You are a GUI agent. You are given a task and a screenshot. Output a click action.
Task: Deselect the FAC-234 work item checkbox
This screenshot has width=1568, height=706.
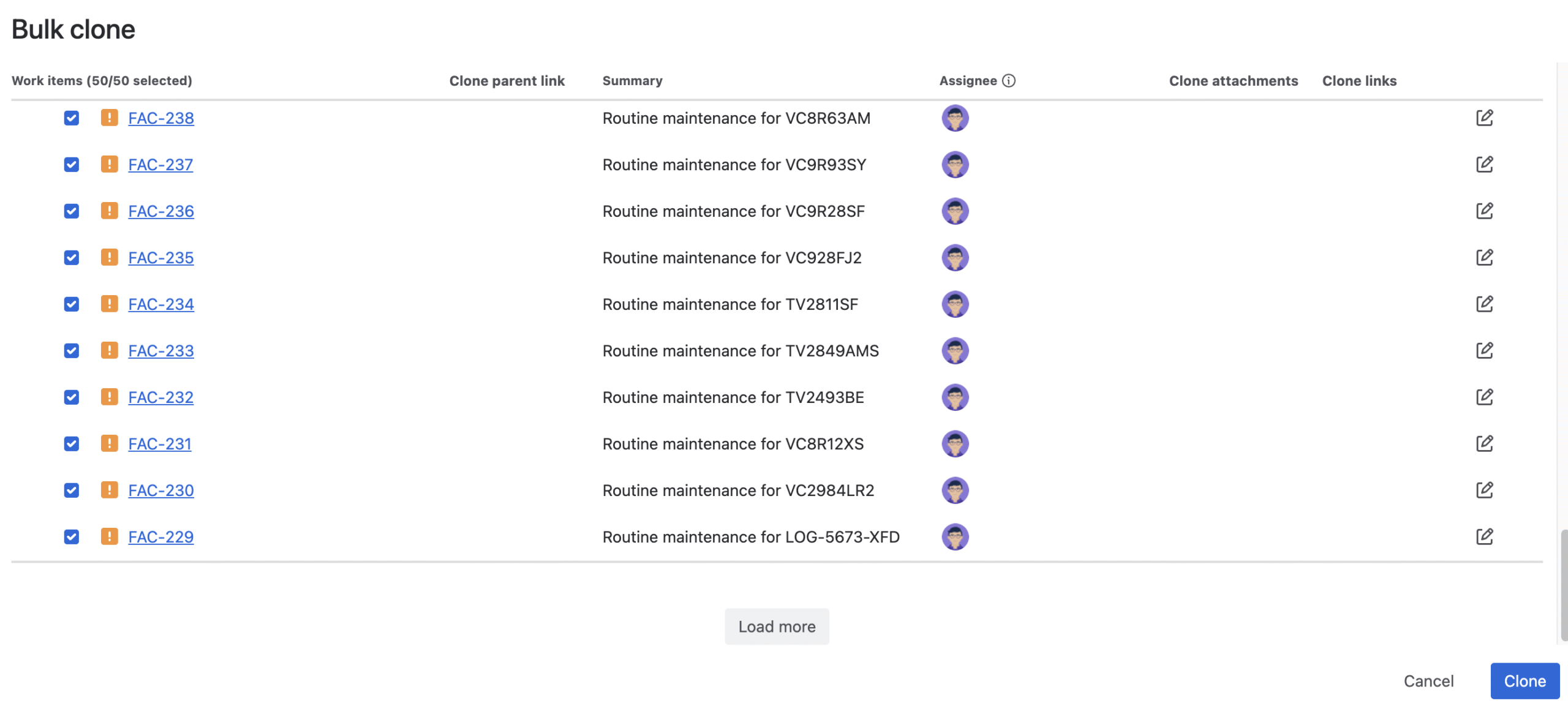click(x=72, y=304)
